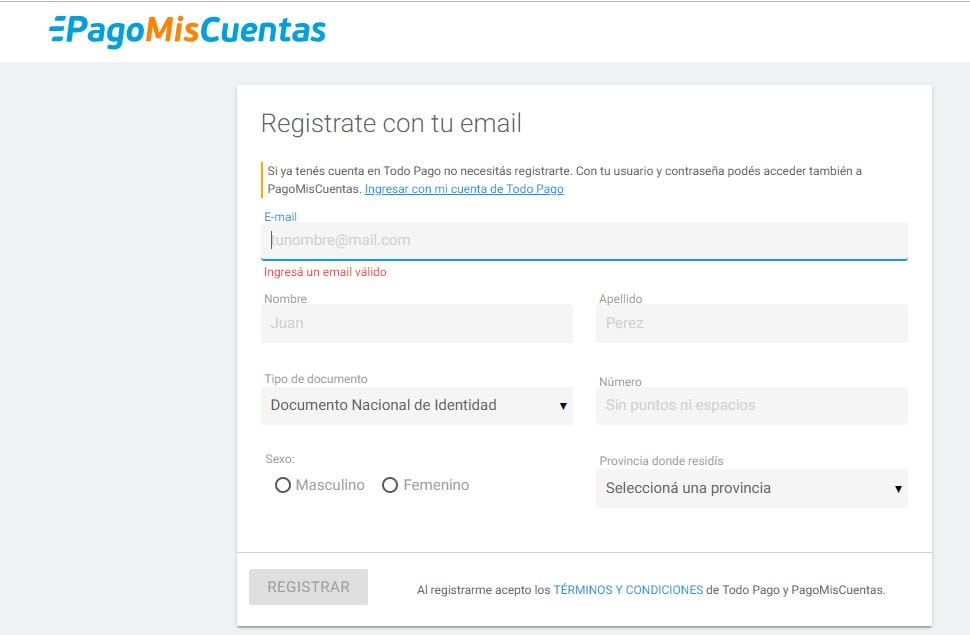Click the Nombre input field
The height and width of the screenshot is (635, 970).
coord(417,323)
